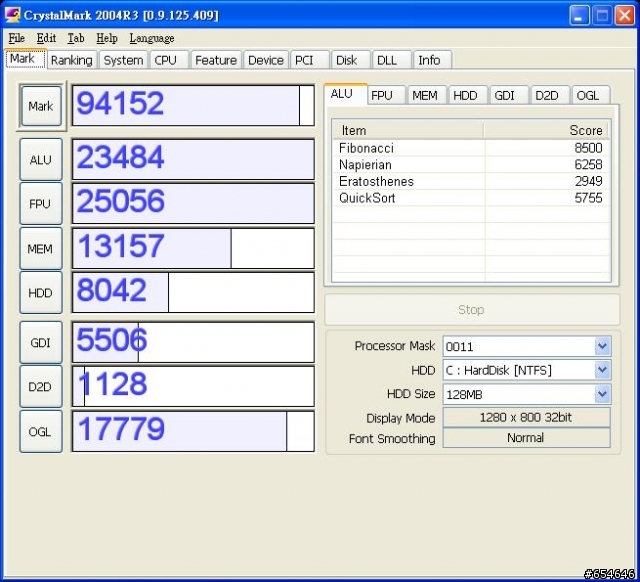This screenshot has width=640, height=582.
Task: Switch to the Feature tab
Action: tap(216, 60)
